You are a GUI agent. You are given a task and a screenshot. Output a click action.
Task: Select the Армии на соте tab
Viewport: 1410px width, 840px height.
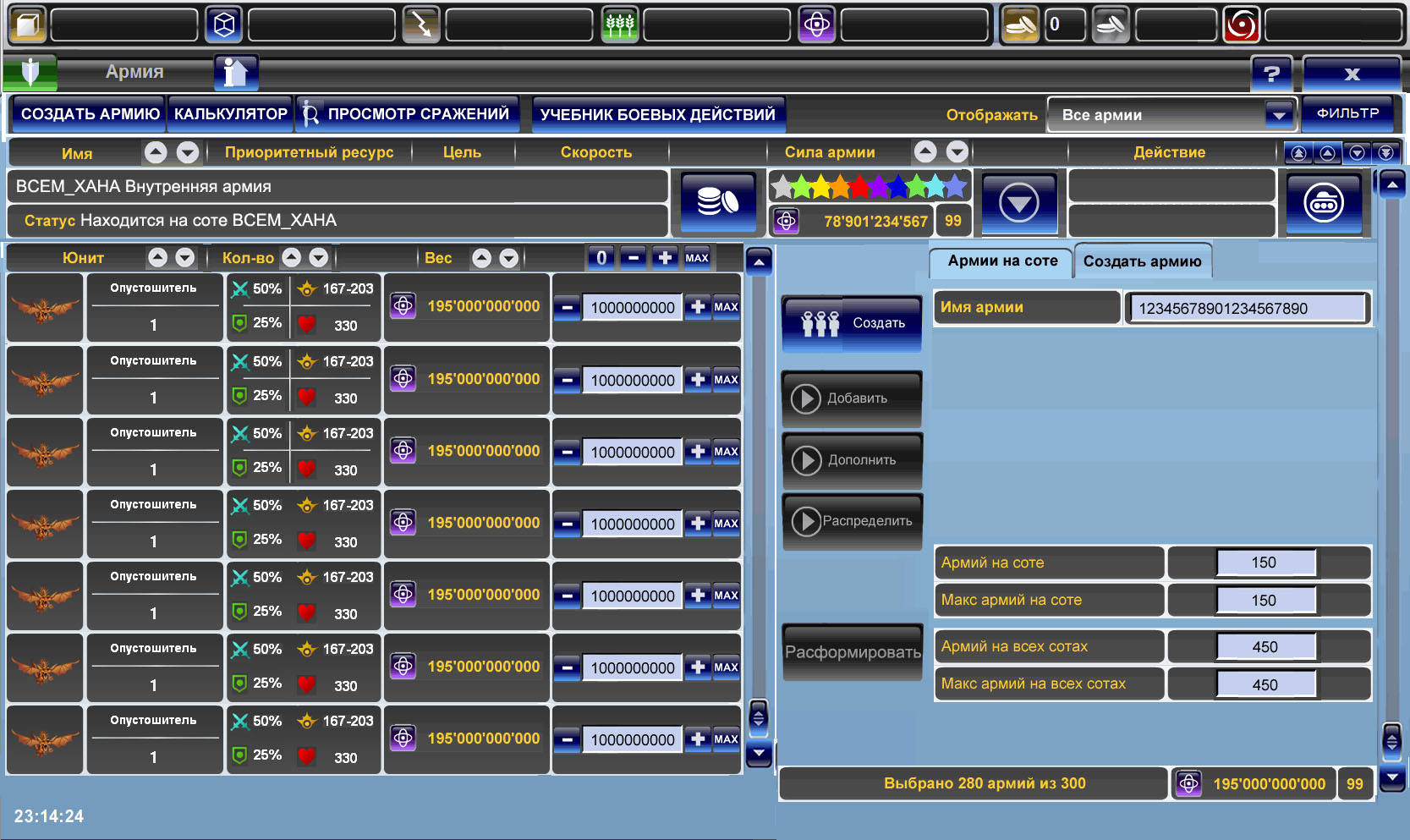tap(1001, 261)
